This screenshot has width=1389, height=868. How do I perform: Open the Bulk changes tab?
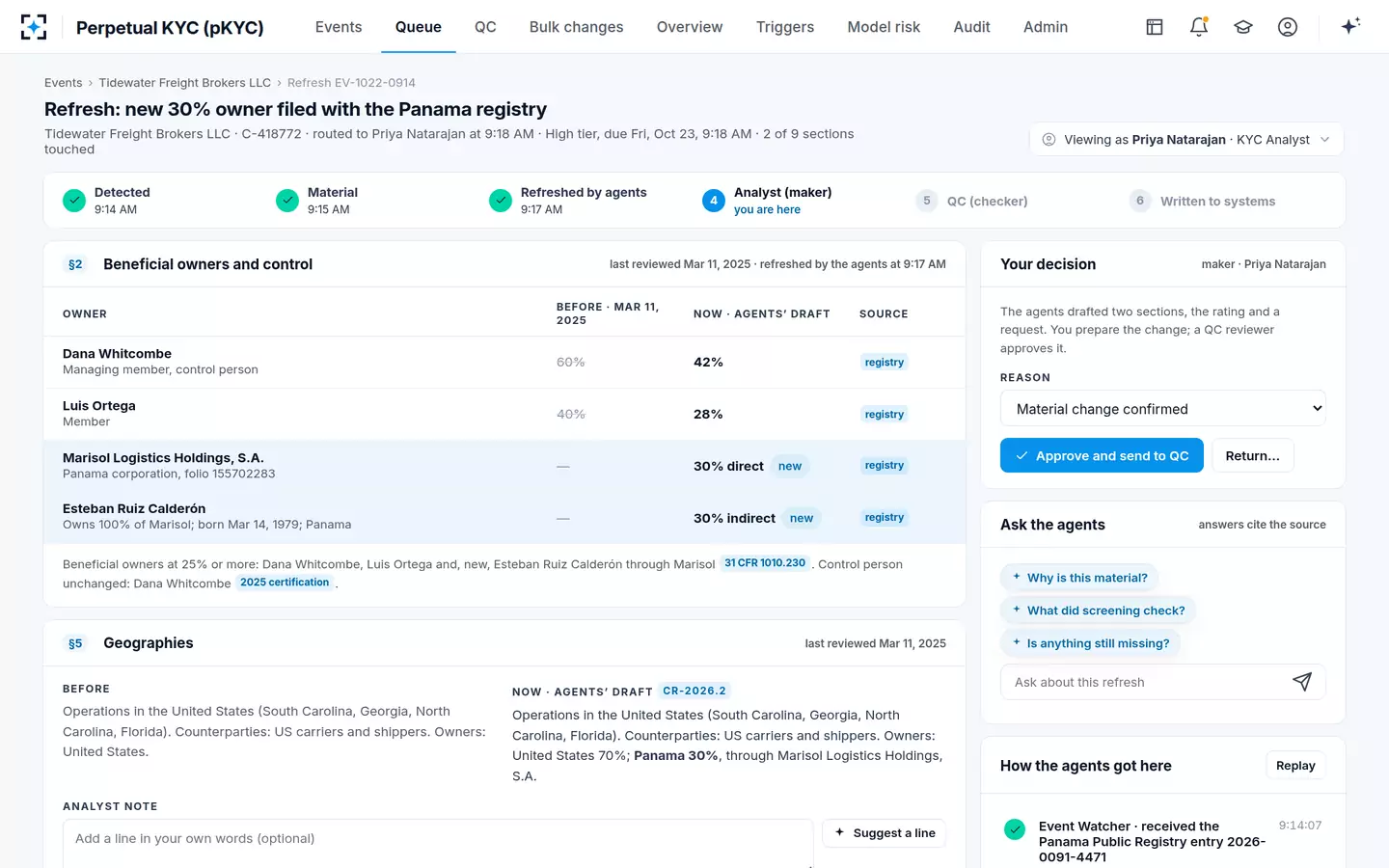coord(576,27)
